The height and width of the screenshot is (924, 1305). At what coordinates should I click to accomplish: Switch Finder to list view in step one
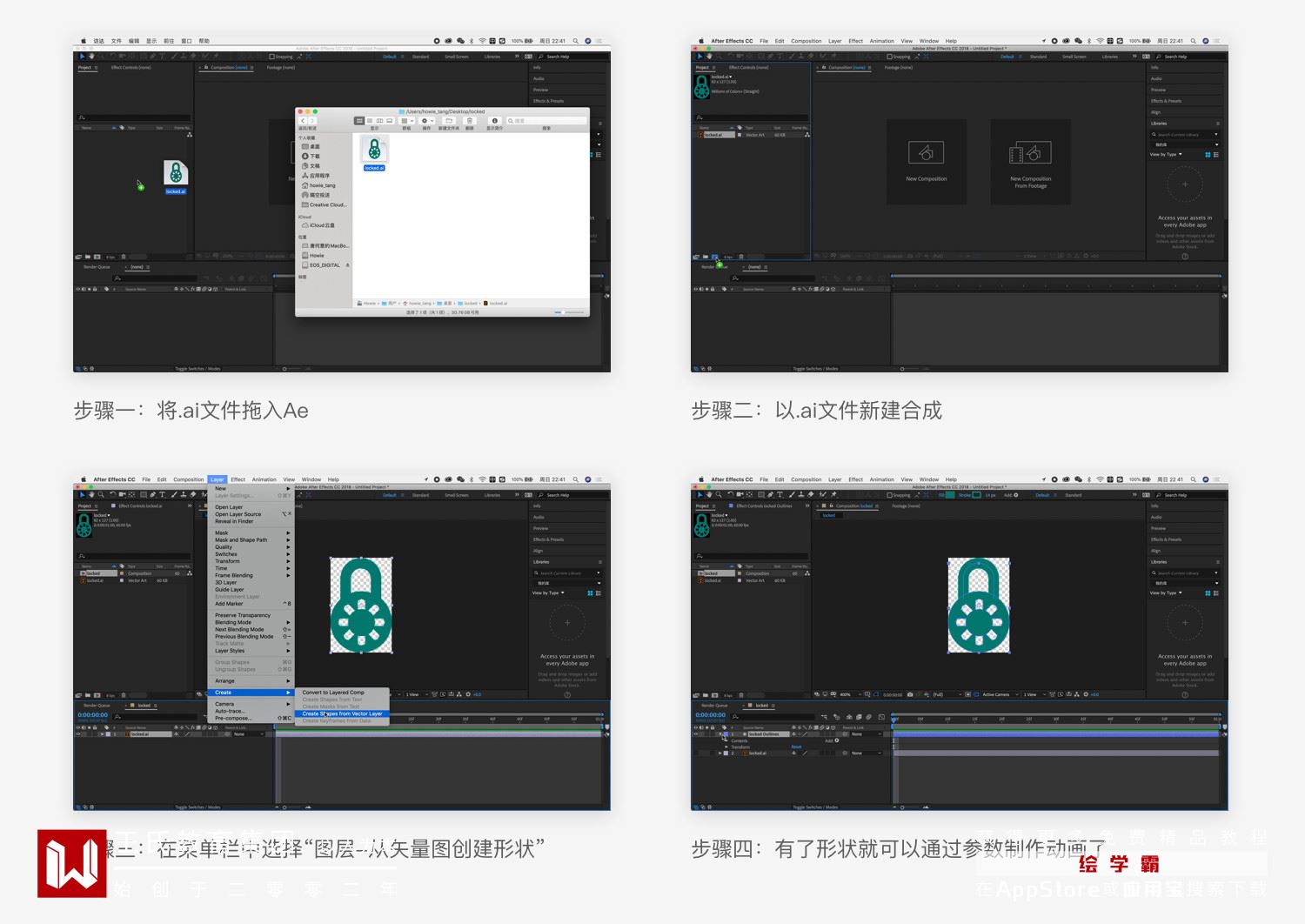coord(370,121)
